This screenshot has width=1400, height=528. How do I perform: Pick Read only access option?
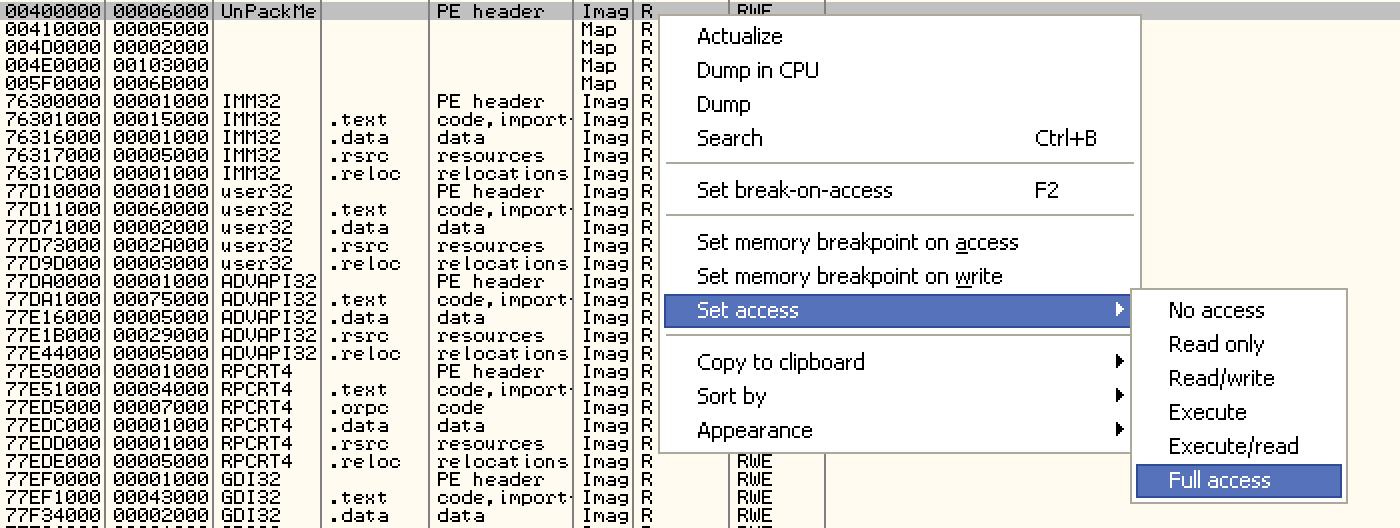[x=1216, y=345]
